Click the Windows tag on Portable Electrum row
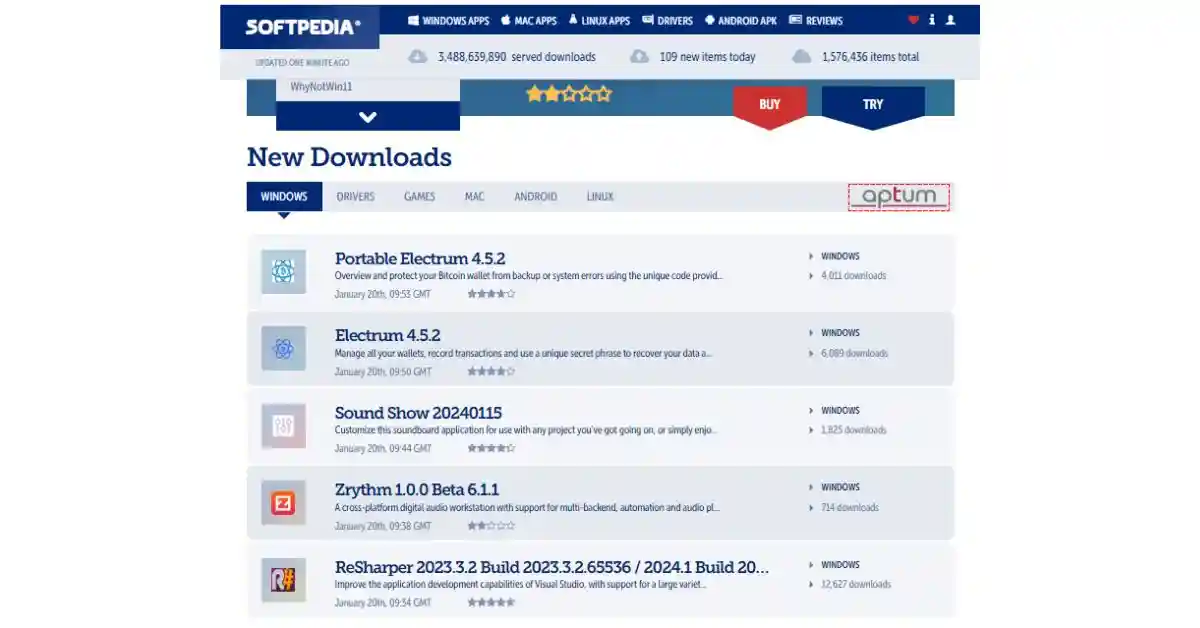Screen dimensions: 1200x628 (840, 257)
